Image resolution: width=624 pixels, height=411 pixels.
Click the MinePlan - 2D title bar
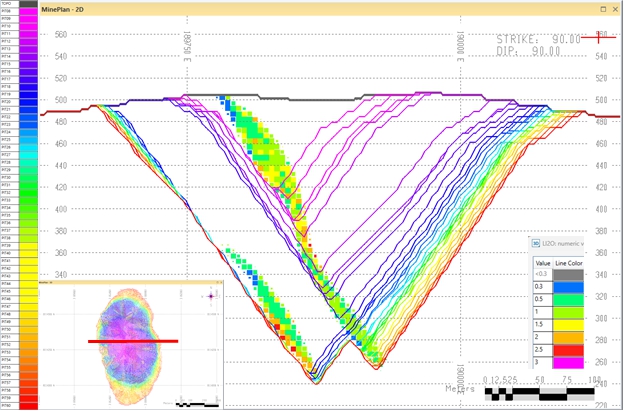(300, 8)
